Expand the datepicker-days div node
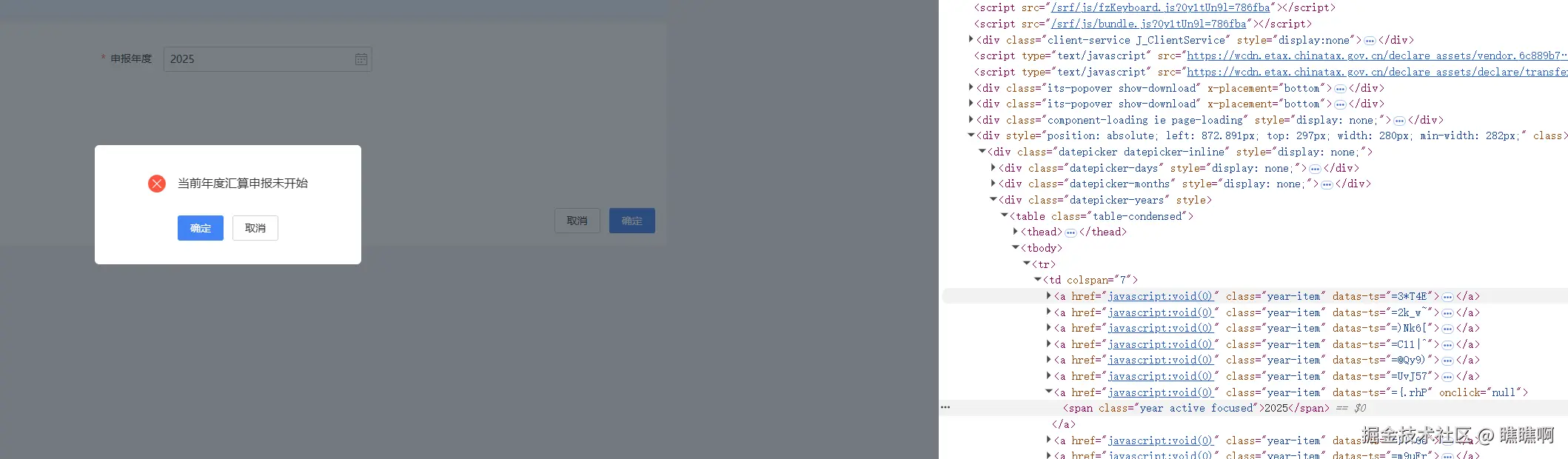Viewport: 1568px width, 459px height. [994, 168]
